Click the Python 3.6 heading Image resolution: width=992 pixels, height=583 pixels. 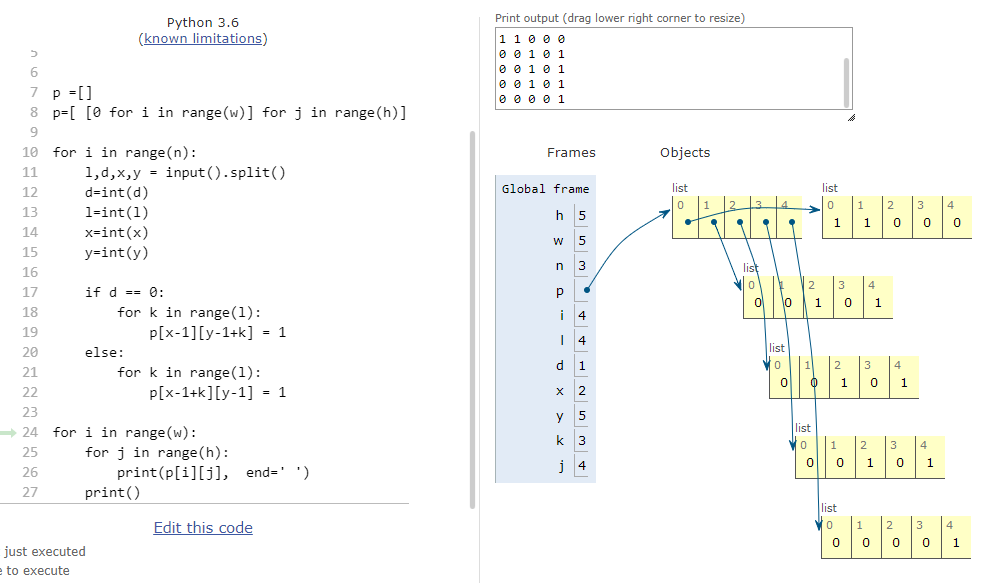[202, 23]
